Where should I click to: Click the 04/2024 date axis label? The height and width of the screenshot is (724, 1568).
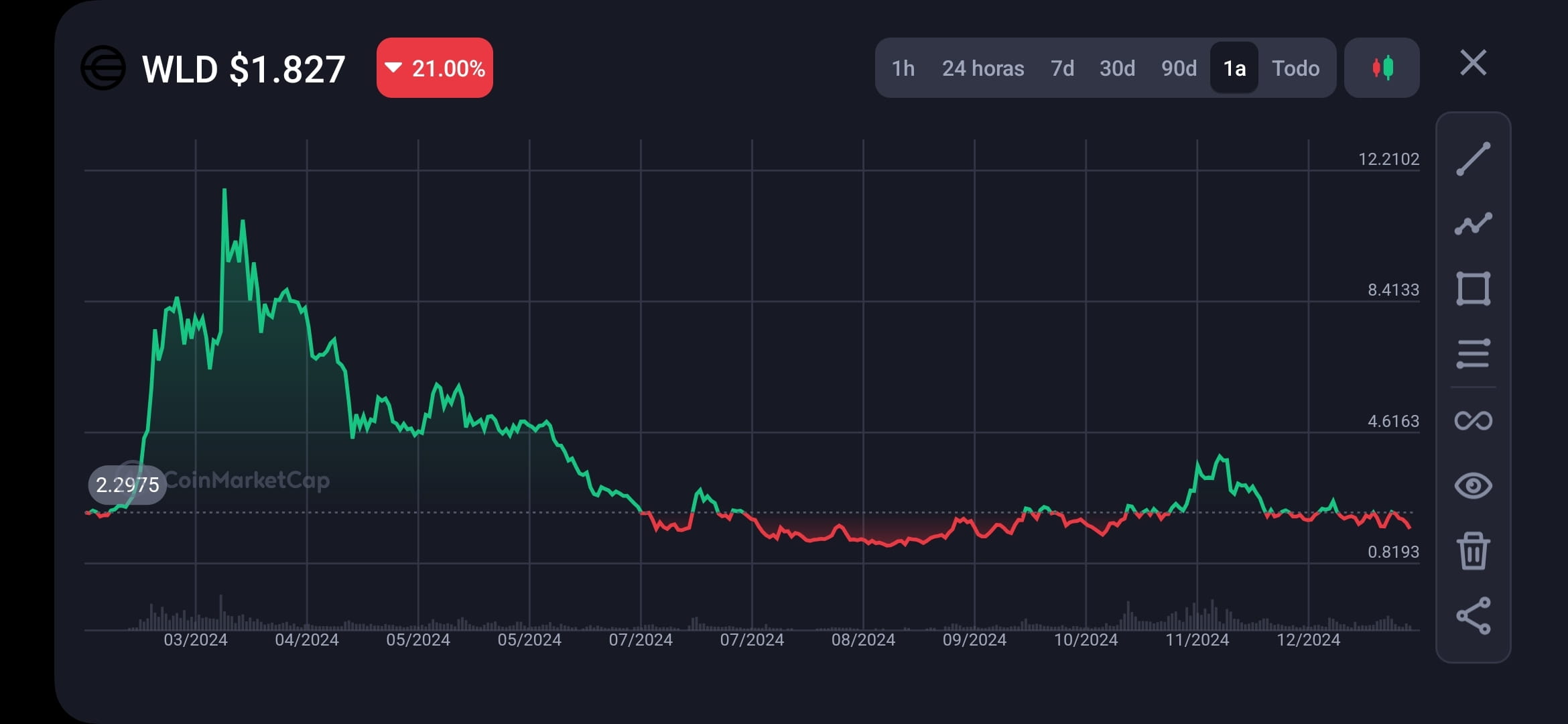tap(307, 640)
